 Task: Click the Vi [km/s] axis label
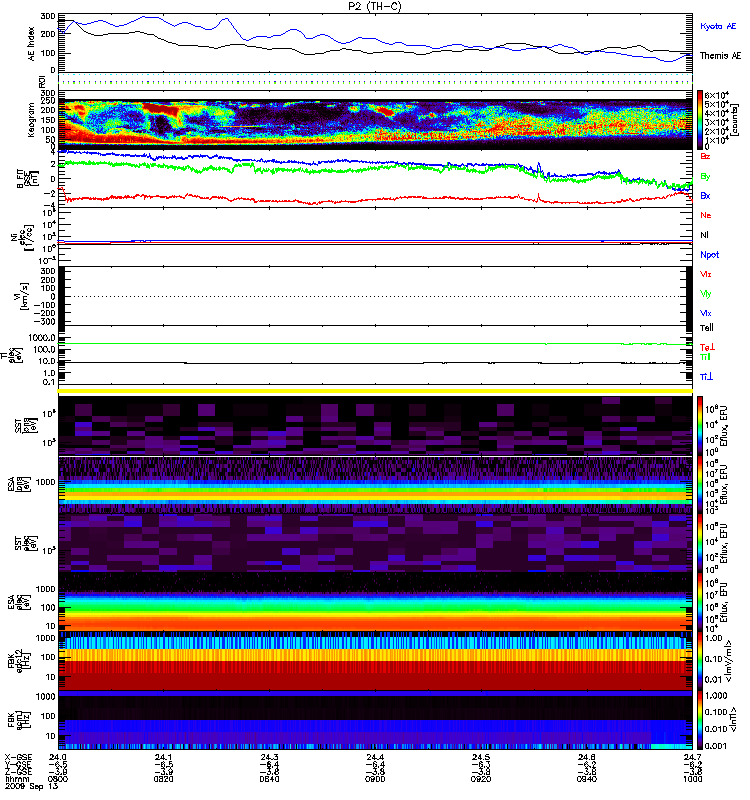(23, 296)
